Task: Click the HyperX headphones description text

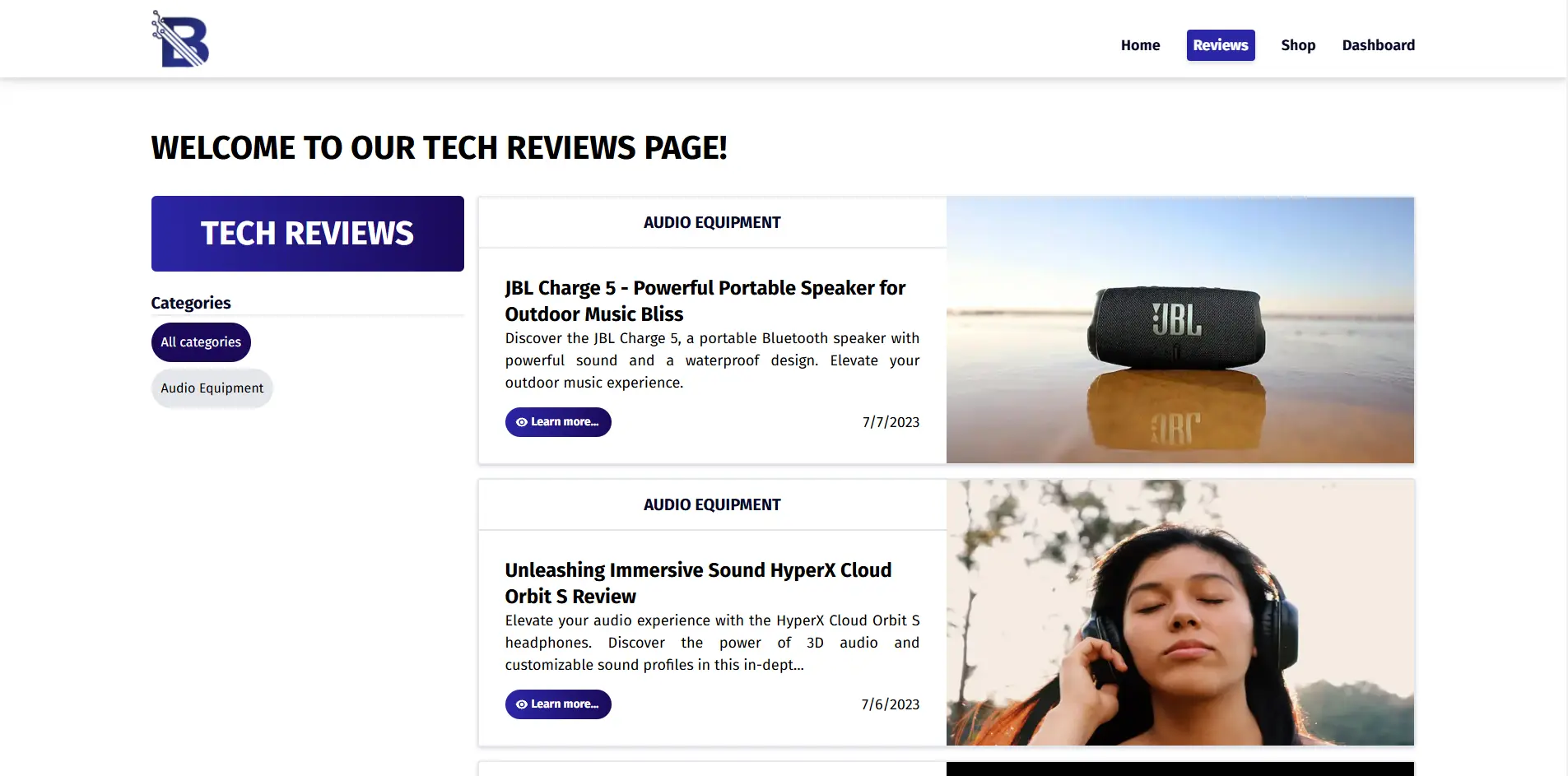Action: coord(712,643)
